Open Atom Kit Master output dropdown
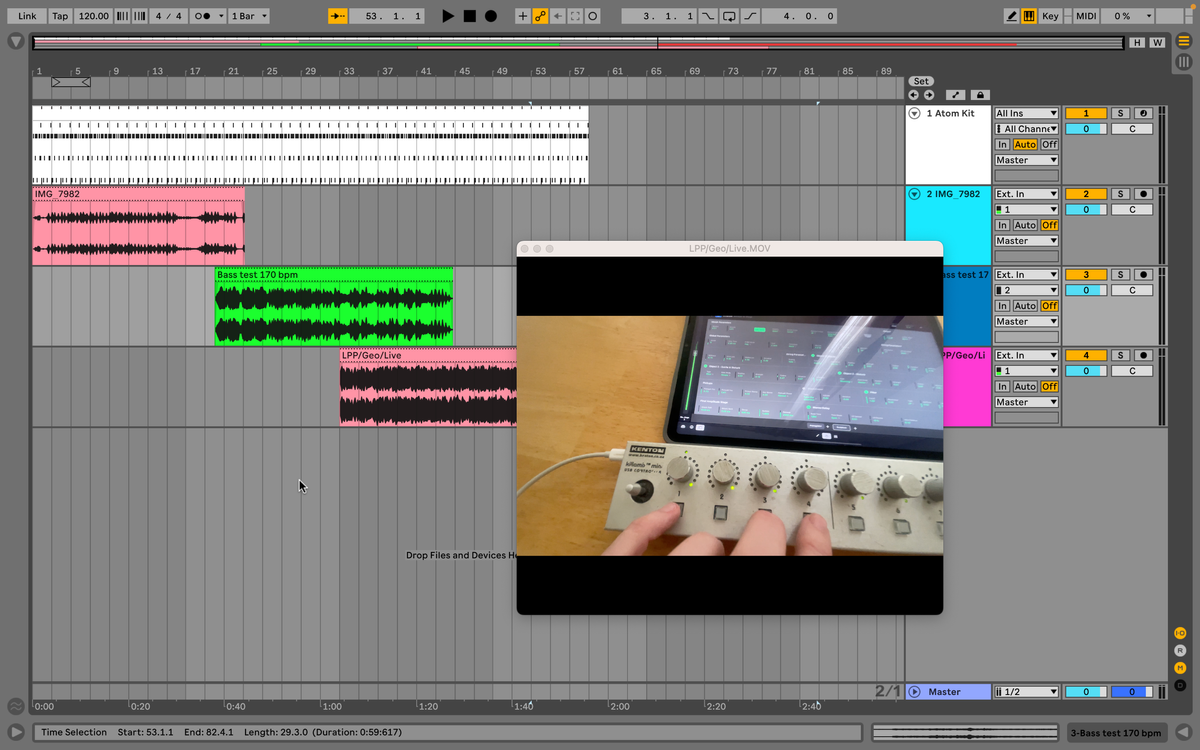This screenshot has width=1200, height=750. (1026, 160)
